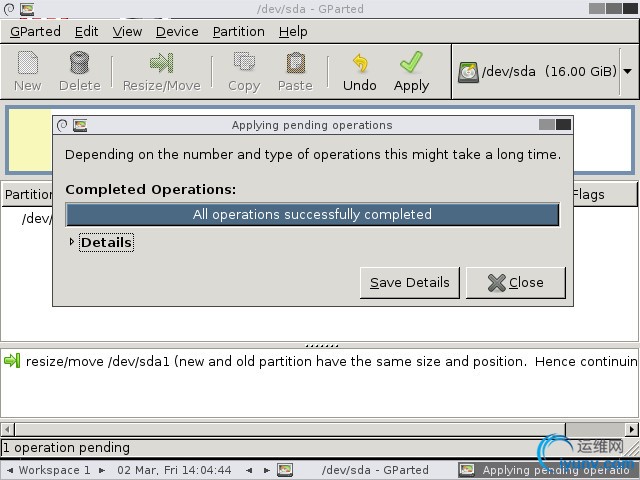Click the completed operations progress bar
Image resolution: width=640 pixels, height=480 pixels.
(312, 214)
